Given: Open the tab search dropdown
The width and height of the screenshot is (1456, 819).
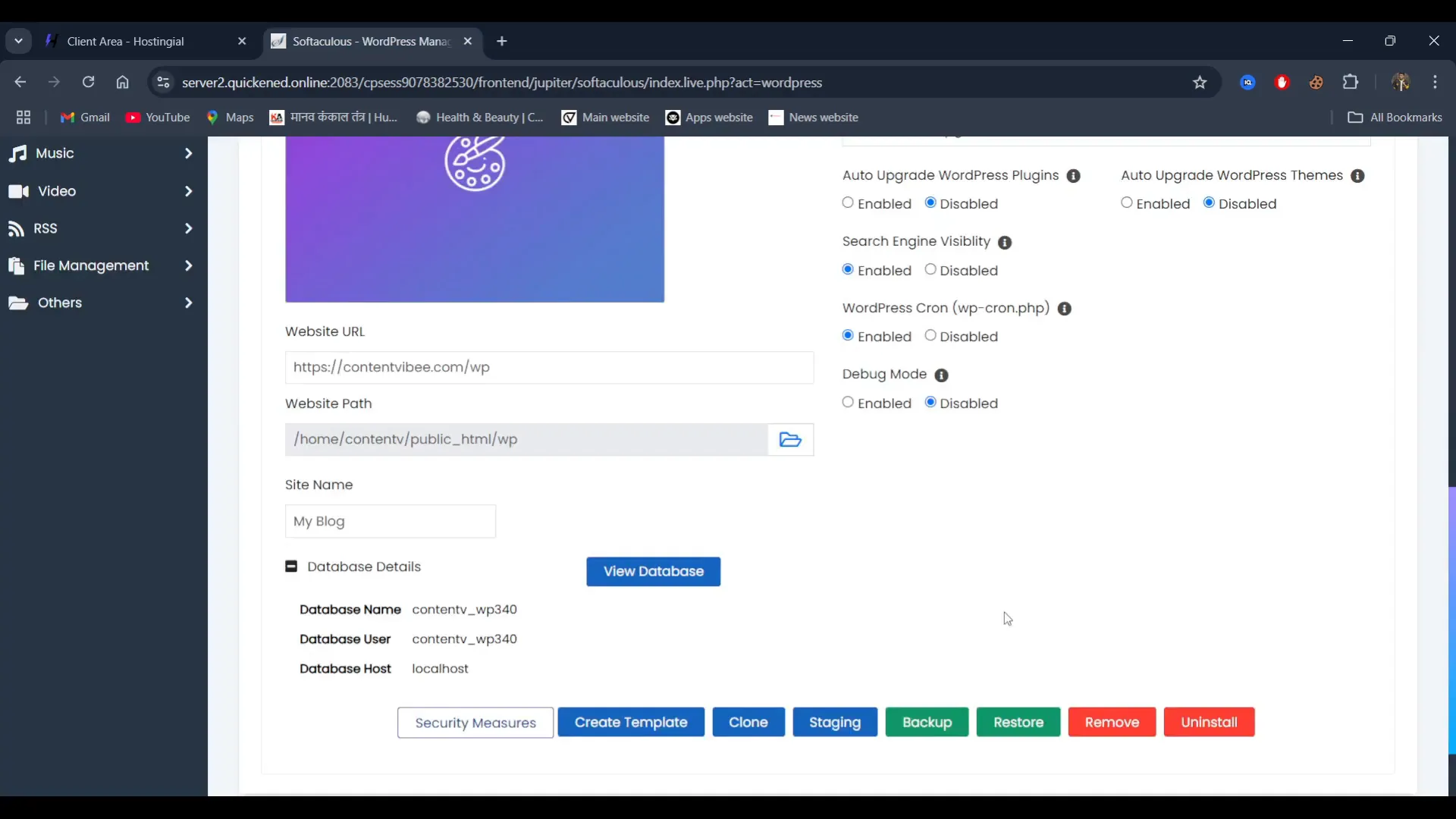Looking at the screenshot, I should pyautogui.click(x=18, y=41).
